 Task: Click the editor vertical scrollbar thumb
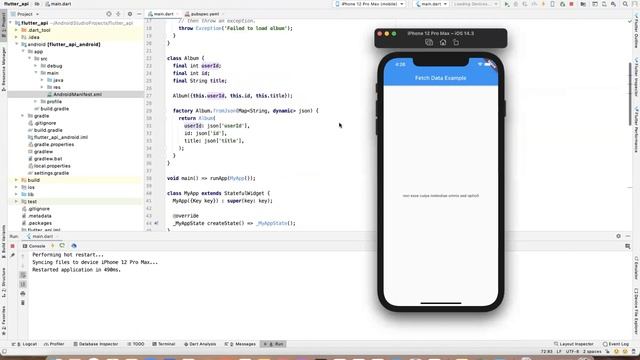pyautogui.click(x=630, y=95)
